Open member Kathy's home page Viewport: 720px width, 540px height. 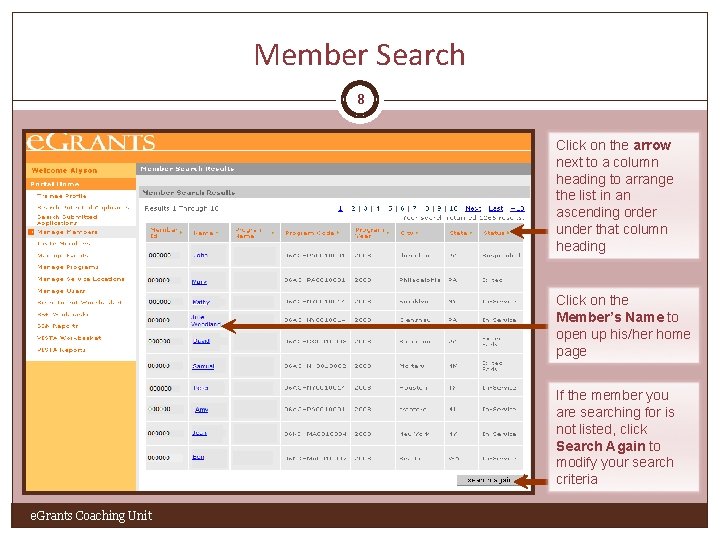click(x=201, y=302)
